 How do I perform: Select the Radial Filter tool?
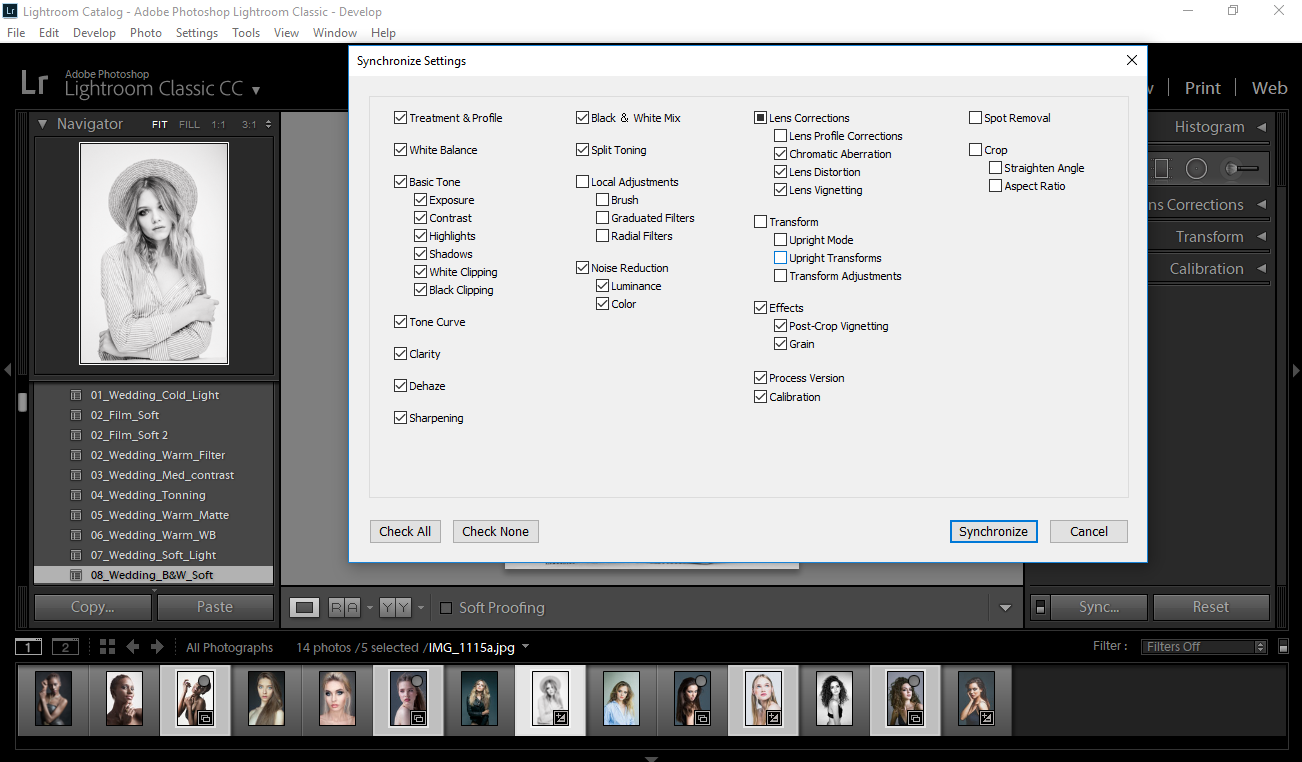click(1196, 168)
